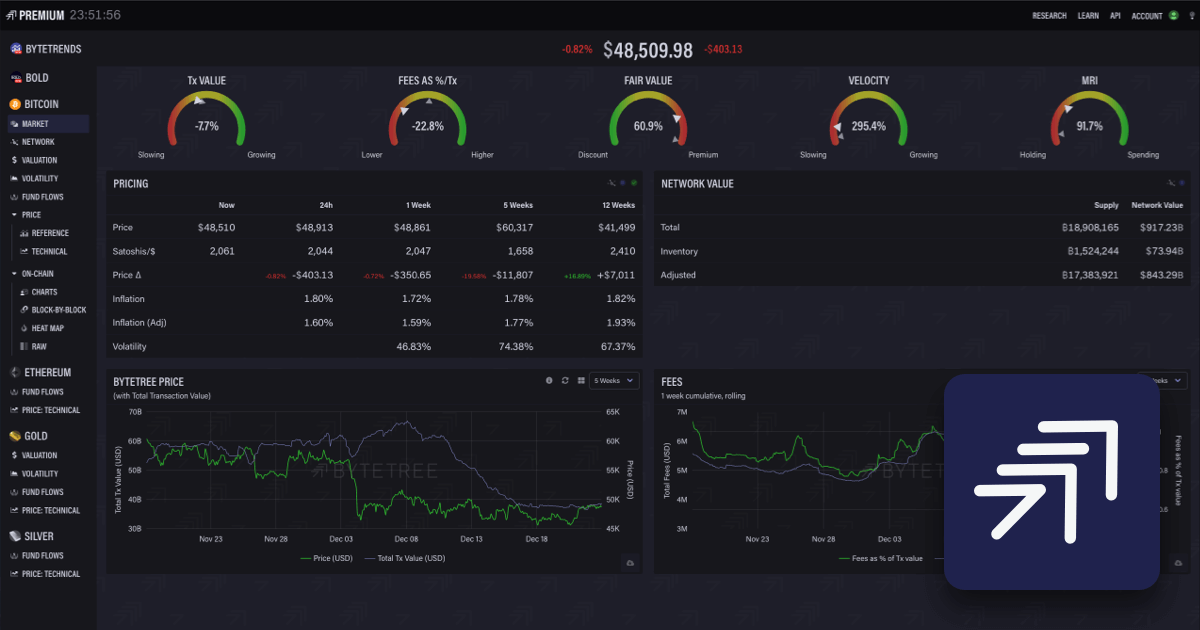The width and height of the screenshot is (1200, 630).
Task: Click the Gold bar icon
Action: tap(15, 436)
